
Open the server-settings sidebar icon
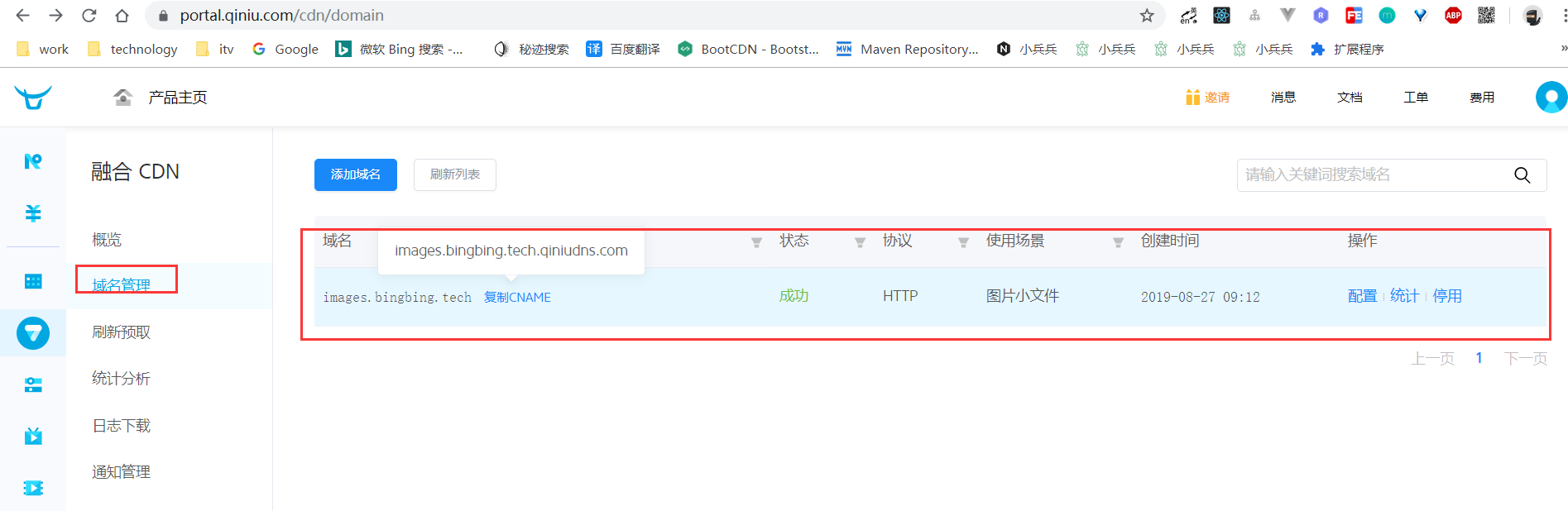coord(33,385)
